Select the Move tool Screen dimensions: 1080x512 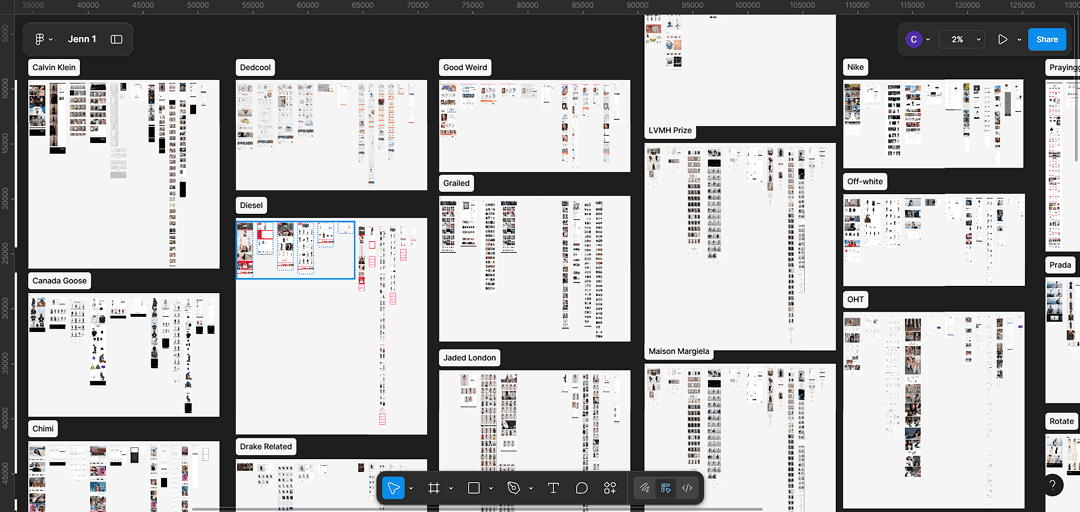point(393,488)
